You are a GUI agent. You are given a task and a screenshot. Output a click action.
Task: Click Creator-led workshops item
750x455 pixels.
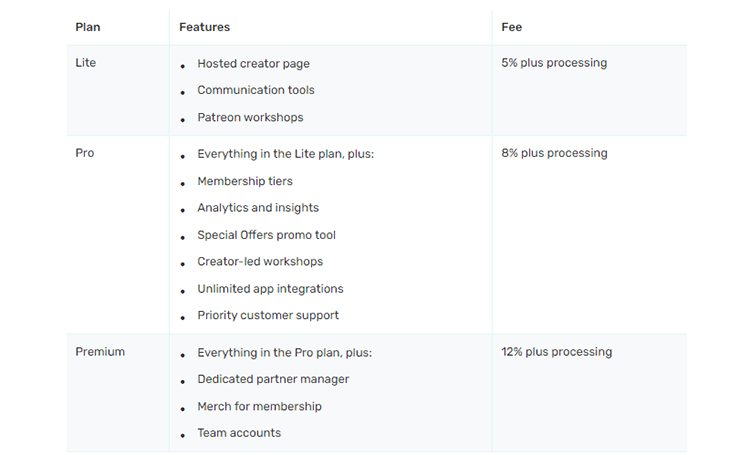click(x=260, y=261)
